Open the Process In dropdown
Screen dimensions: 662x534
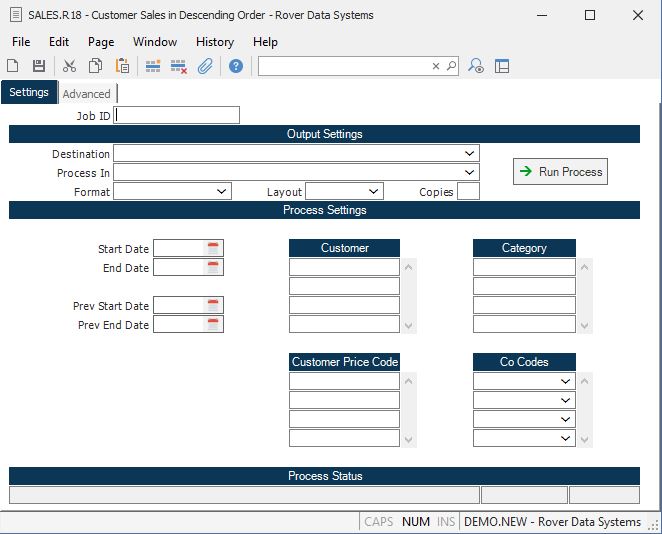470,173
